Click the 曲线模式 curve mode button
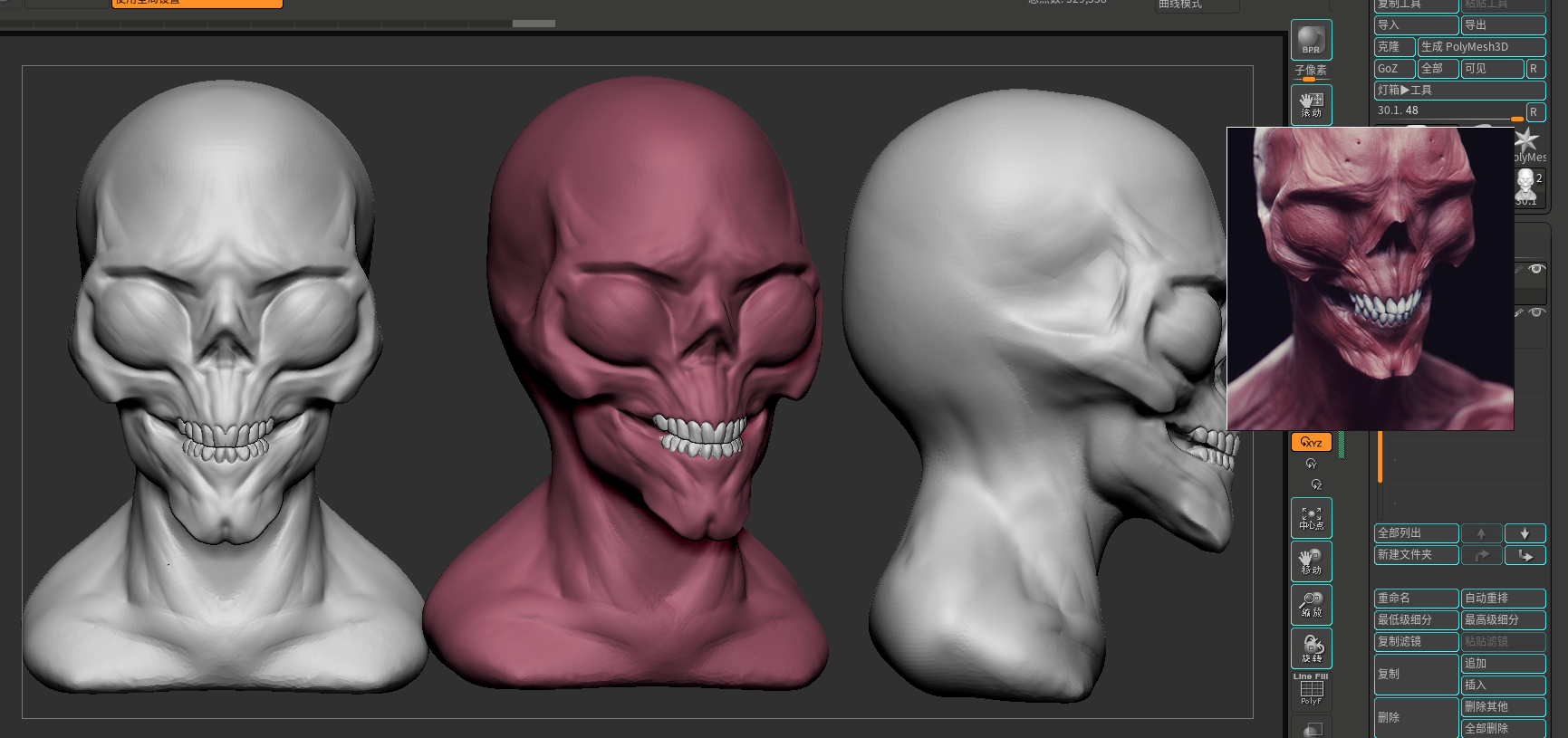 point(1198,5)
